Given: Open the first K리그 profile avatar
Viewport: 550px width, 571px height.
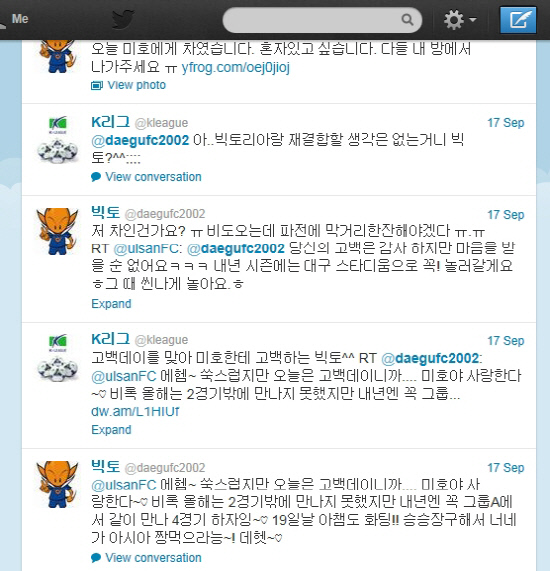Looking at the screenshot, I should pyautogui.click(x=58, y=139).
